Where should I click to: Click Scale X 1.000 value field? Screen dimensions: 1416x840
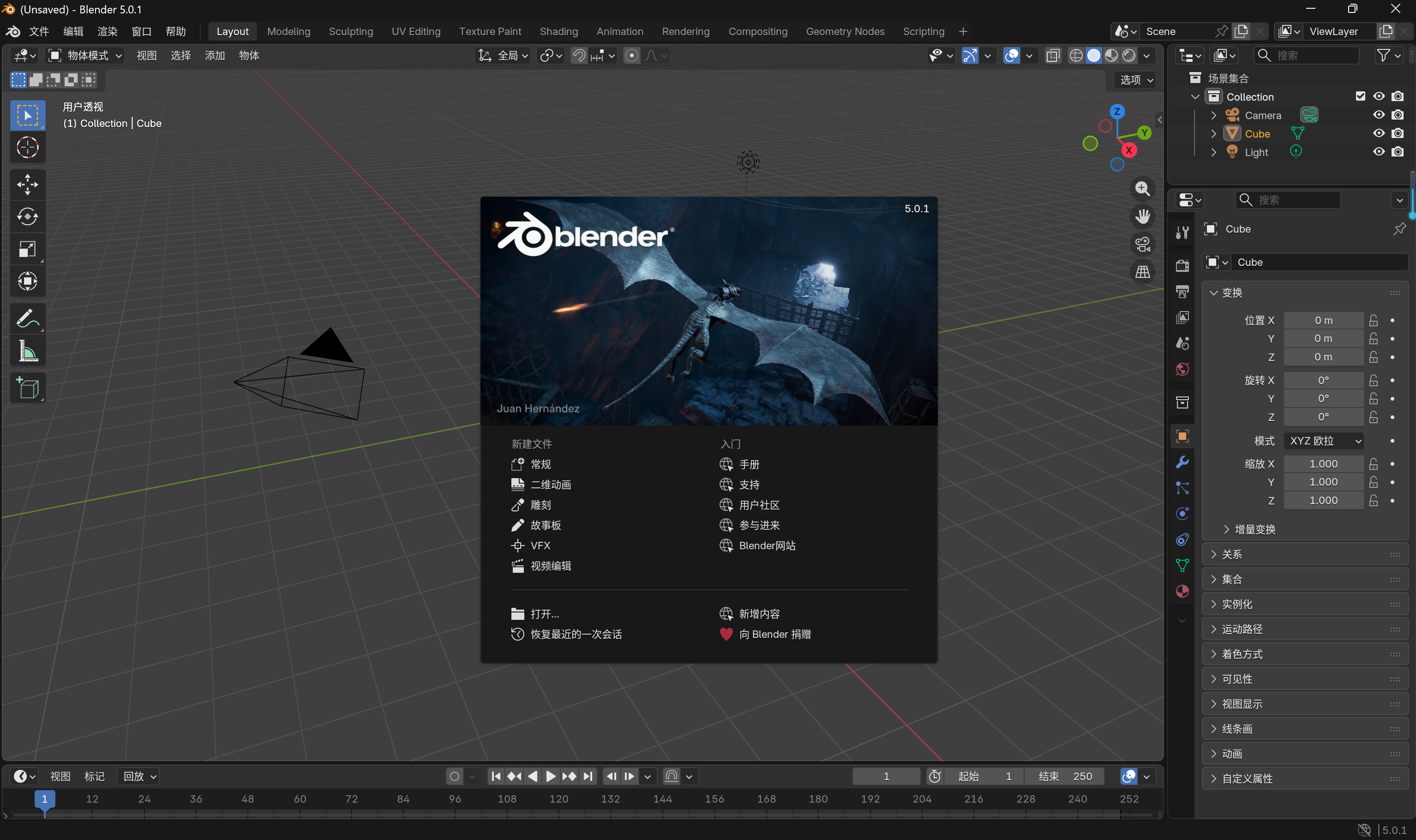pos(1323,464)
